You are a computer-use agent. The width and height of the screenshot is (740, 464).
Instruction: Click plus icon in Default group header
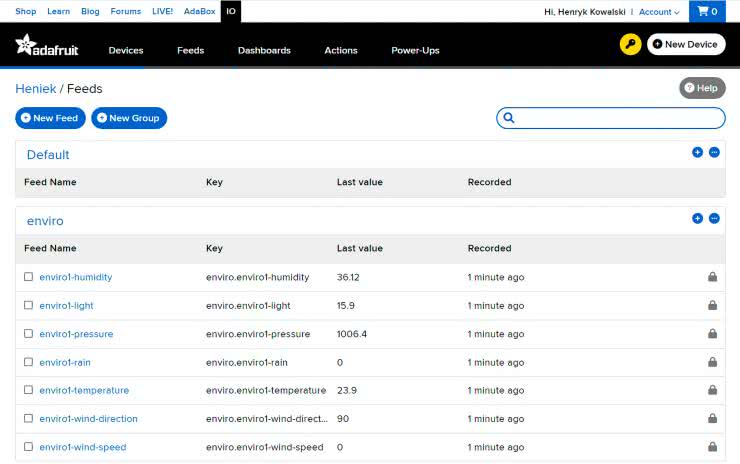(697, 152)
